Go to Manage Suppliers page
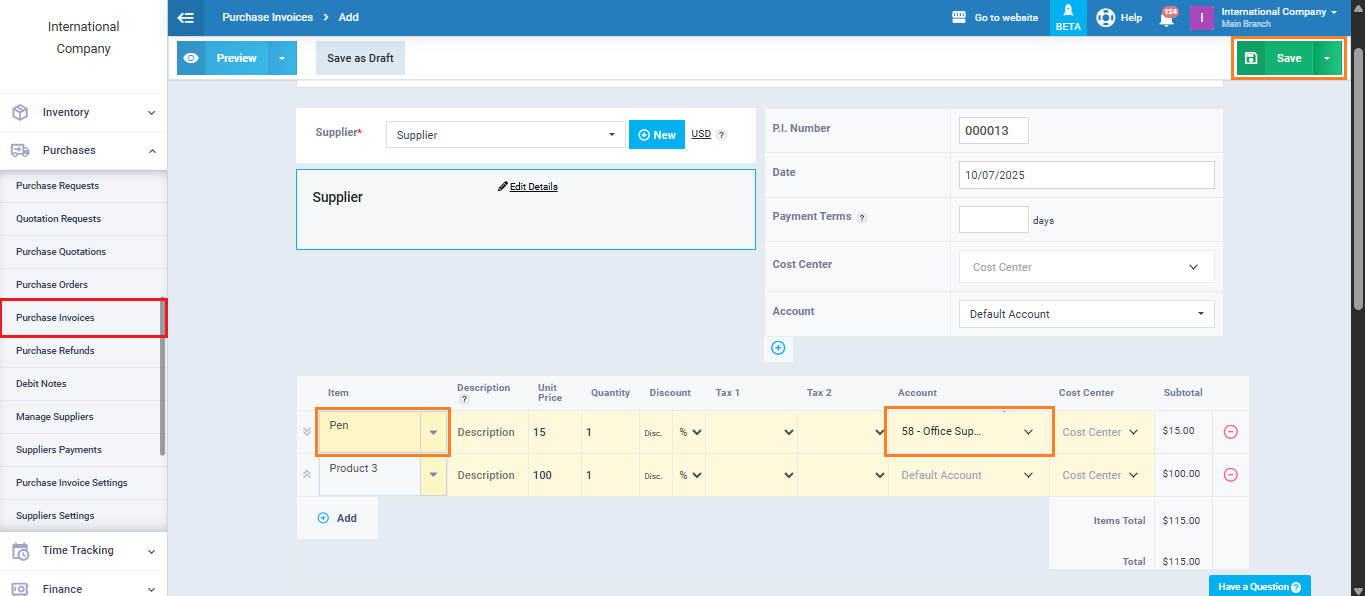This screenshot has height=596, width=1365. point(55,417)
